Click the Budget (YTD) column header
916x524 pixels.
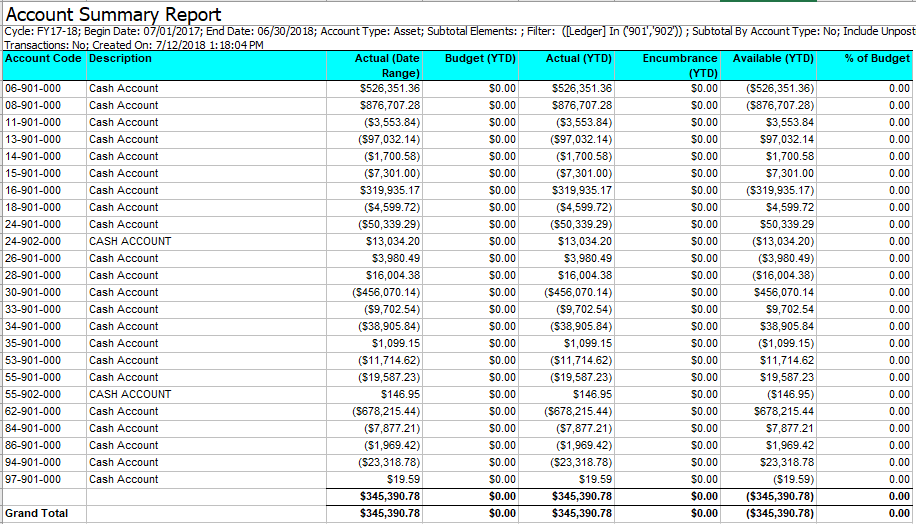click(480, 58)
